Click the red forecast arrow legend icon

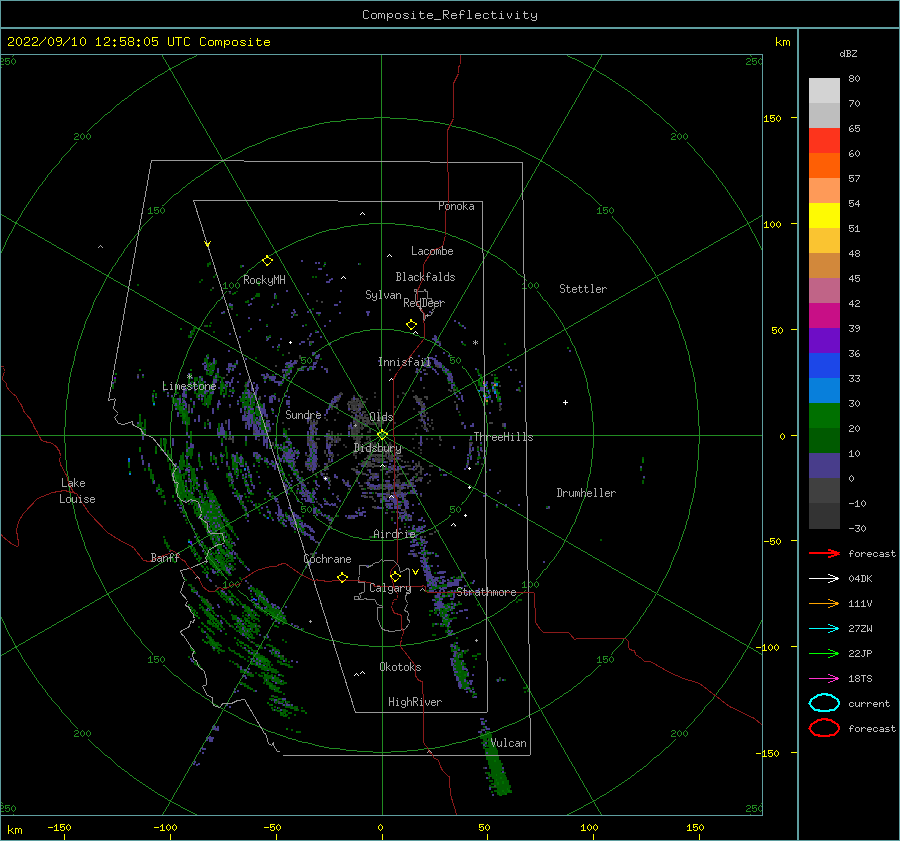[824, 553]
